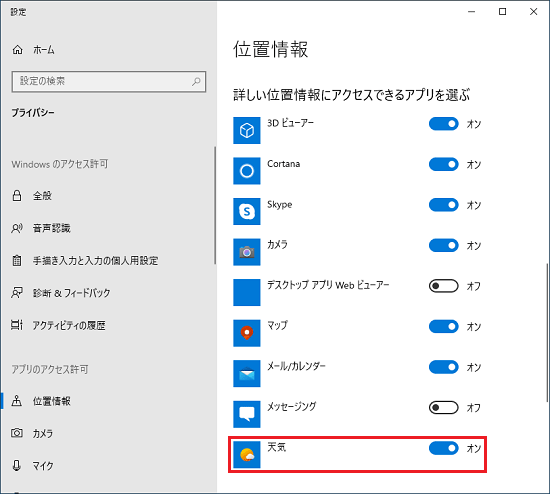Click the 天気 weather app icon
Screen dimensions: 550x494
[x=247, y=455]
